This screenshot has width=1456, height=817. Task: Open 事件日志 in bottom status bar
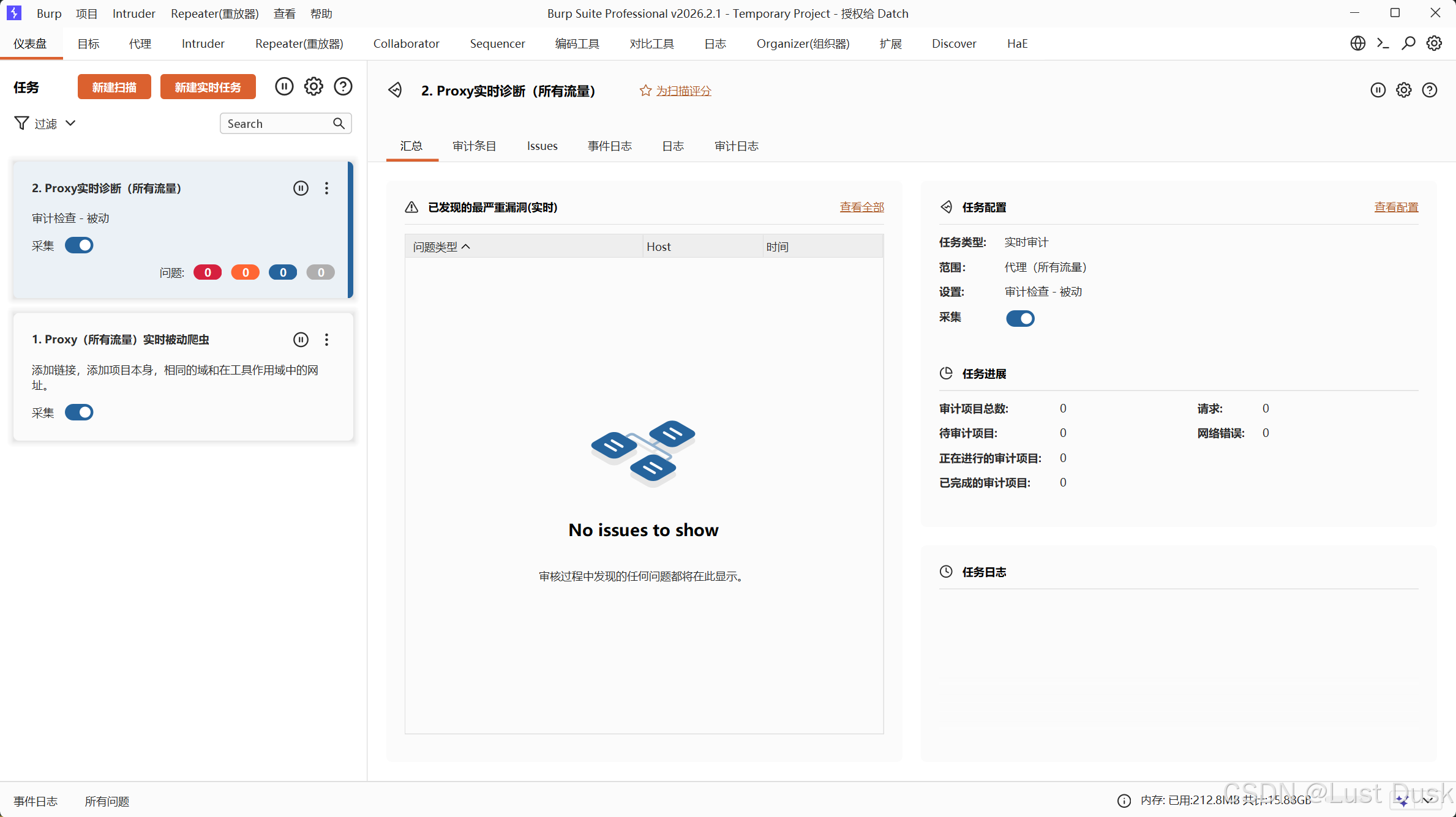click(x=36, y=801)
